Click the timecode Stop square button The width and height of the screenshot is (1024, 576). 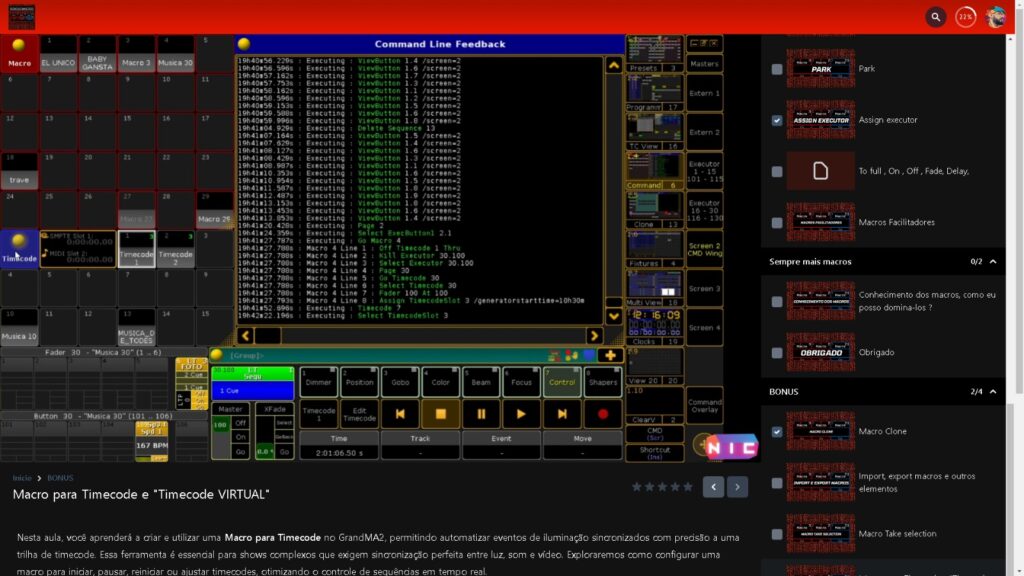tap(440, 412)
